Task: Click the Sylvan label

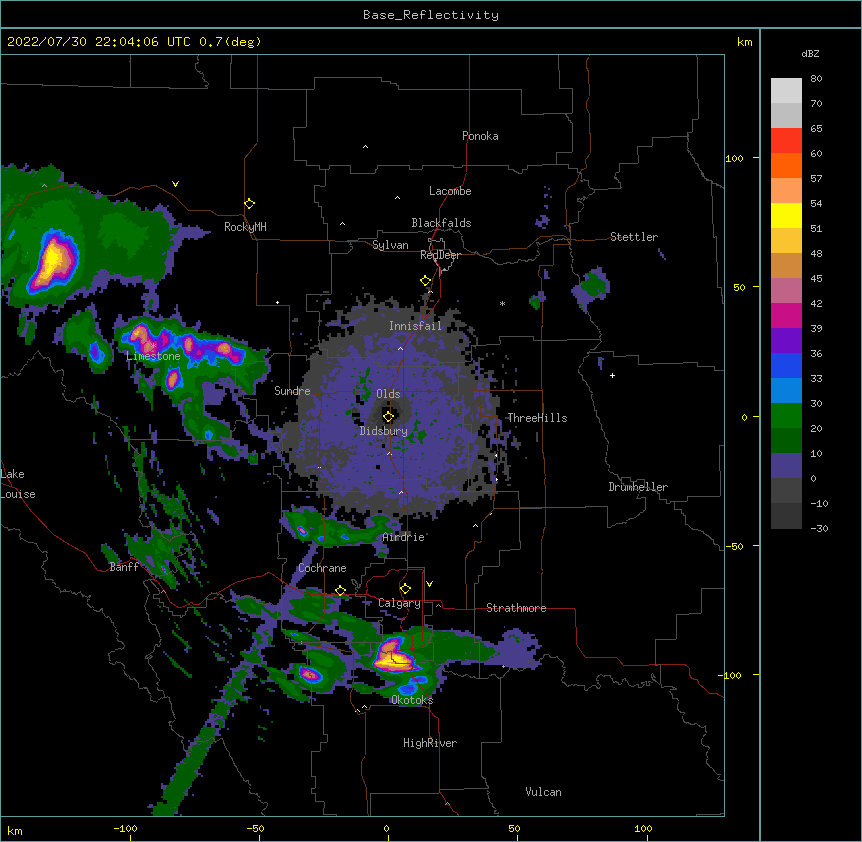Action: coord(390,245)
